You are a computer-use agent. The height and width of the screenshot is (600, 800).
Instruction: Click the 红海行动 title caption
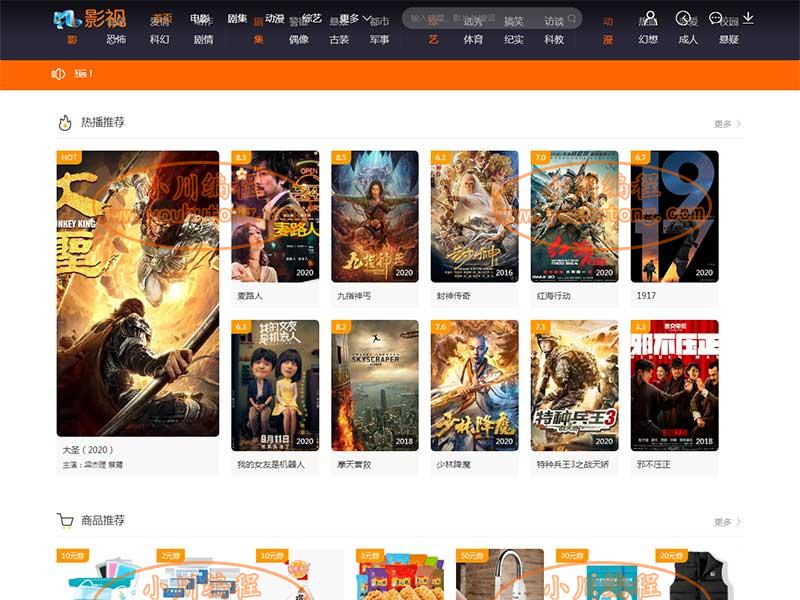(554, 296)
